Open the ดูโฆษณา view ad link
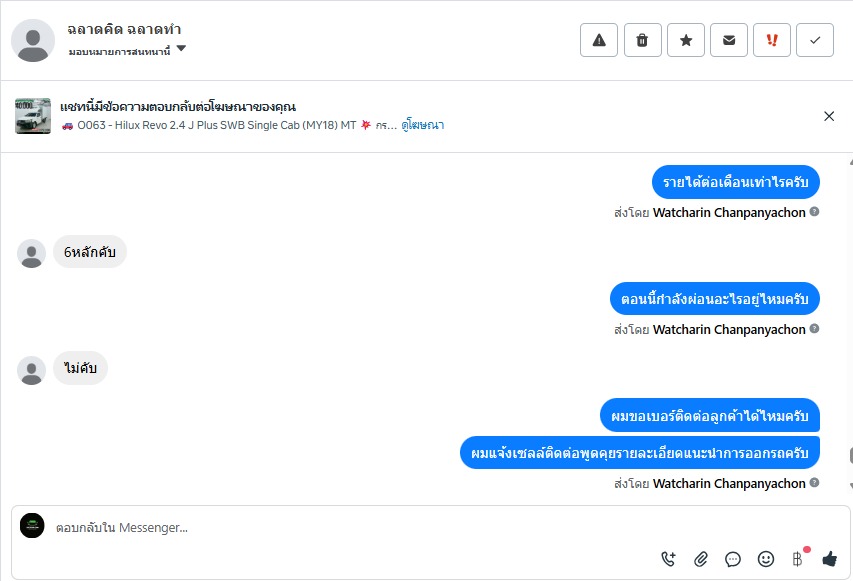This screenshot has height=581, width=853. 423,125
